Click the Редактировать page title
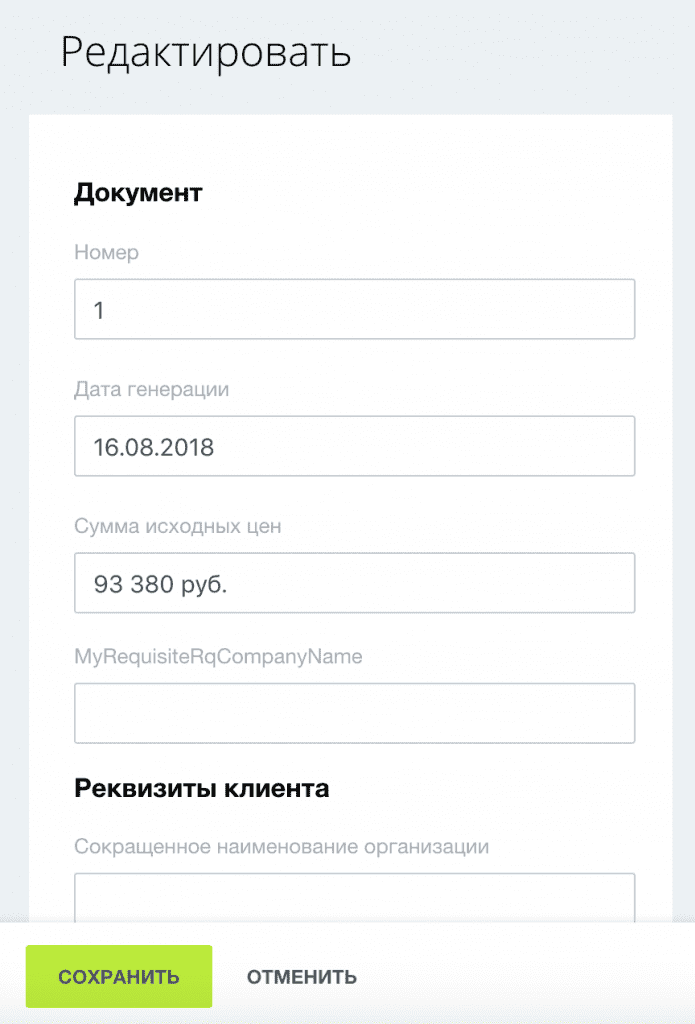695x1024 pixels. pos(206,52)
